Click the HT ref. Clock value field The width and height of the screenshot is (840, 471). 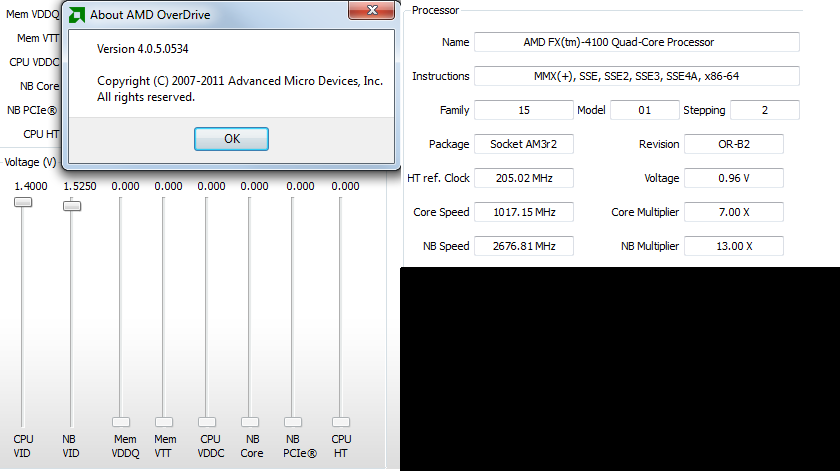[523, 178]
